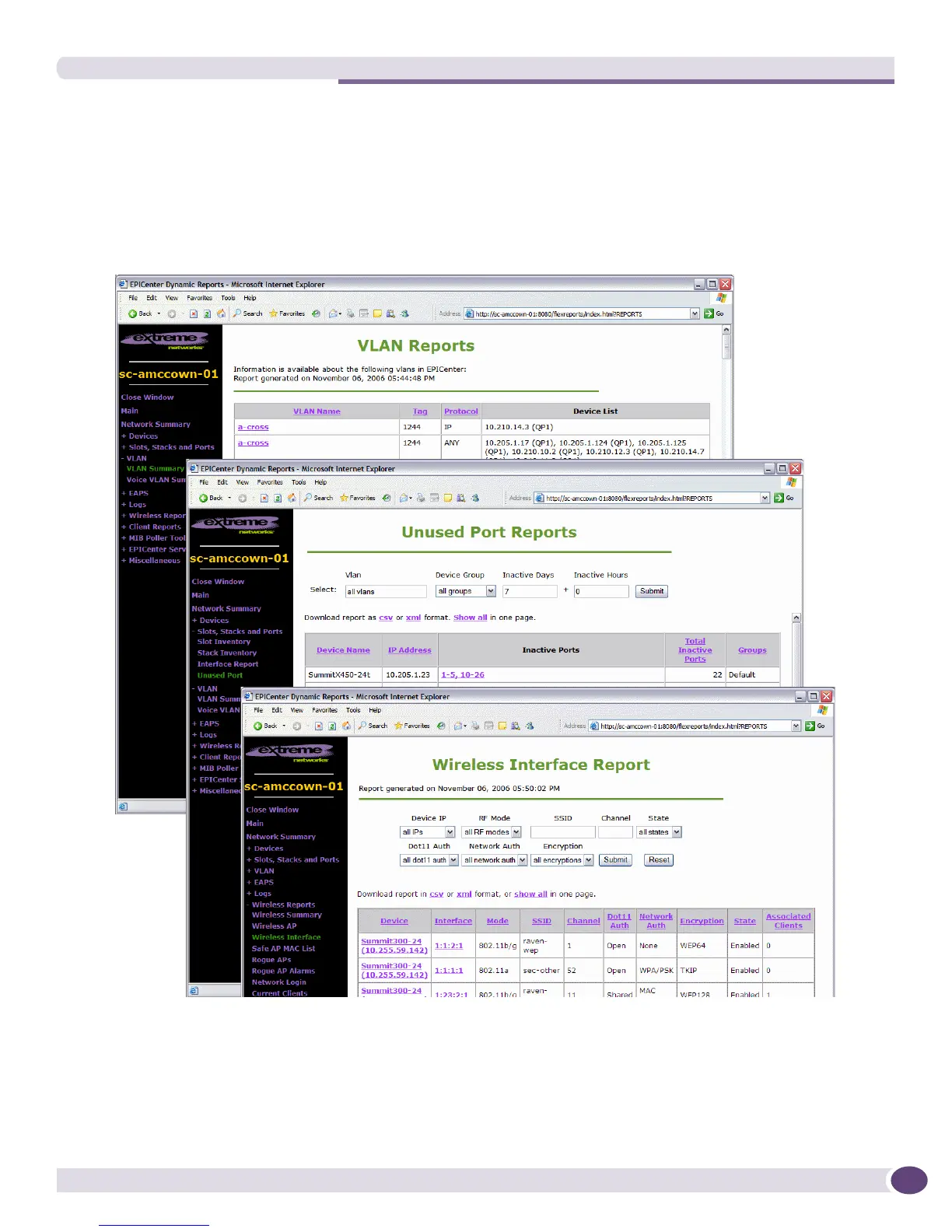Click 'show all' link in Wireless Interface Report

point(530,894)
